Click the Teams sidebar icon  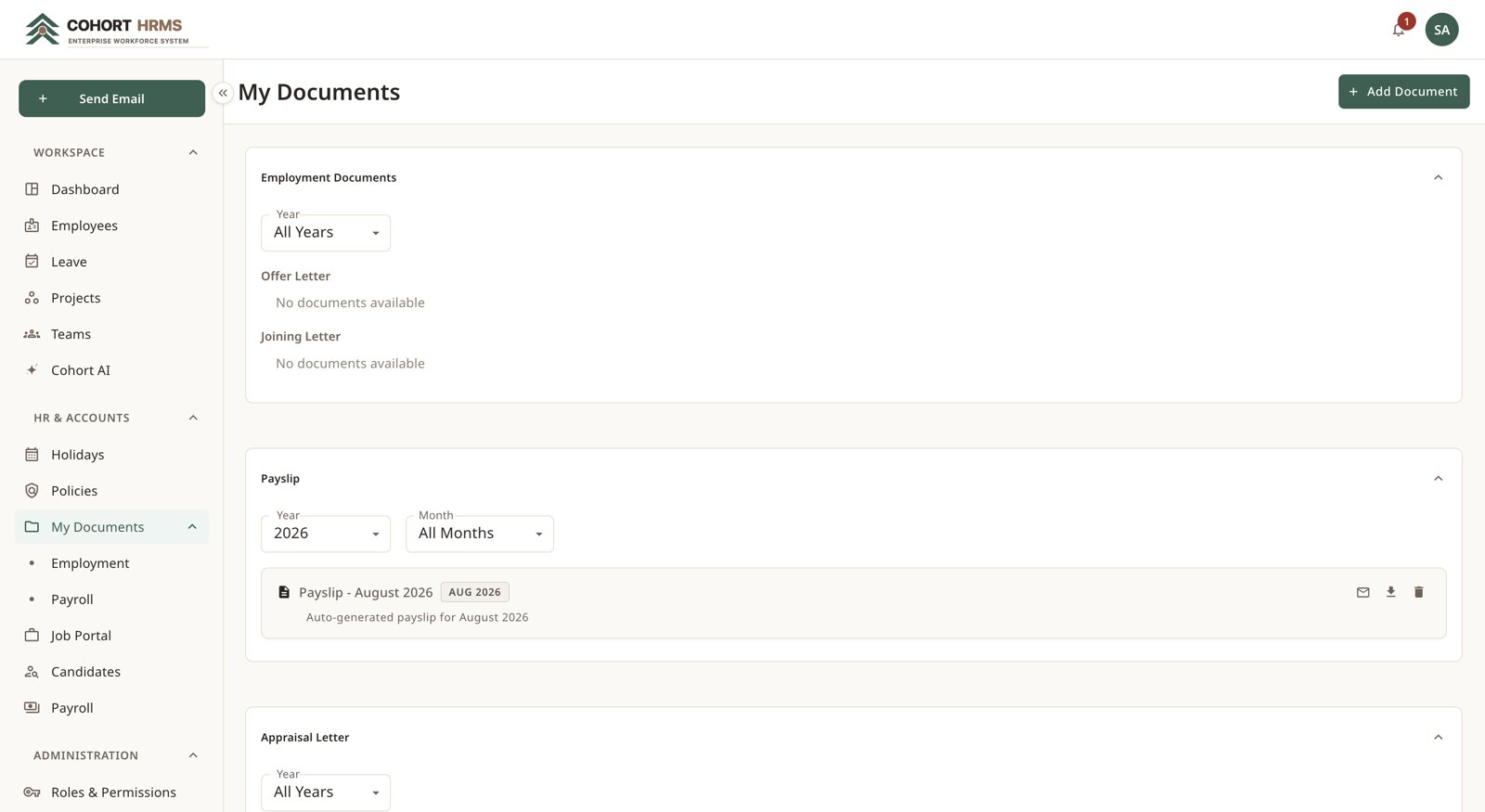[32, 334]
